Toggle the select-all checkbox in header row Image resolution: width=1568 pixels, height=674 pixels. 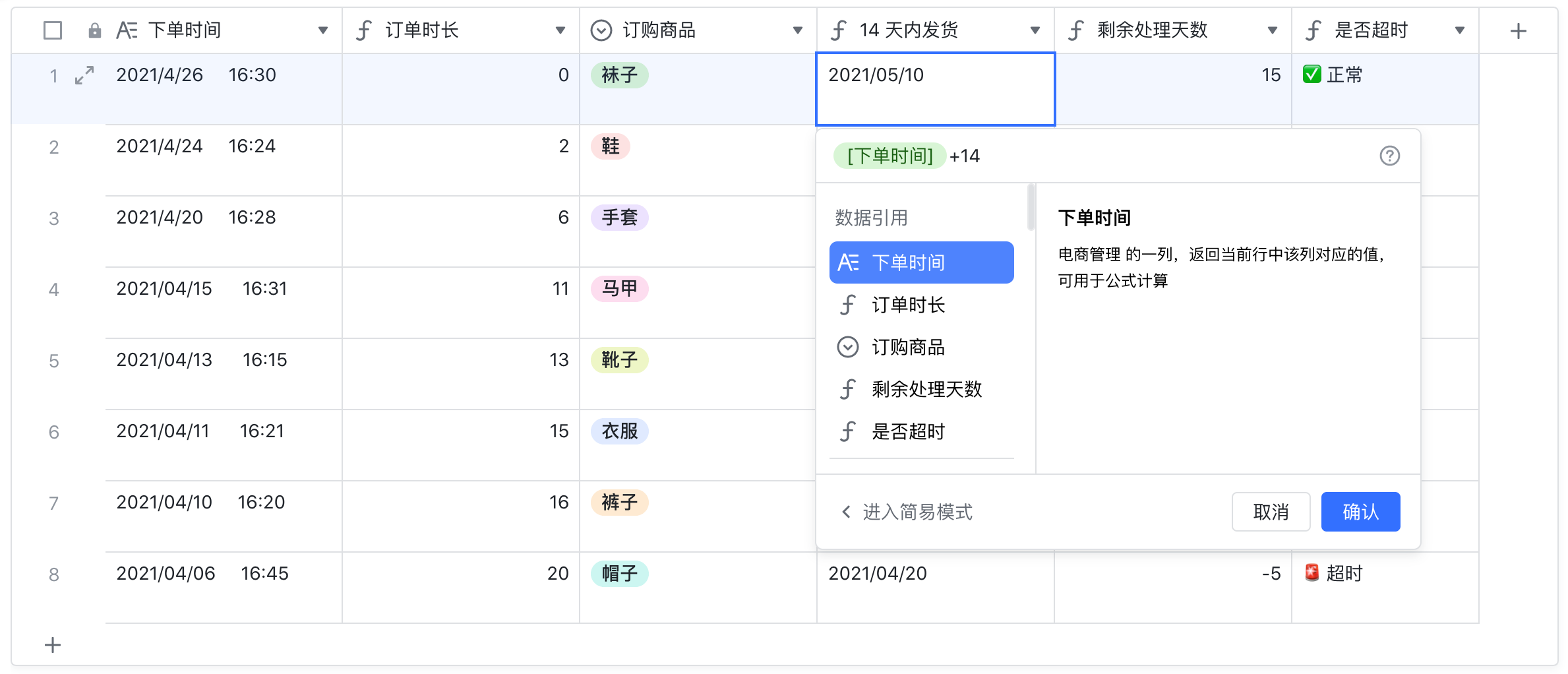51,30
